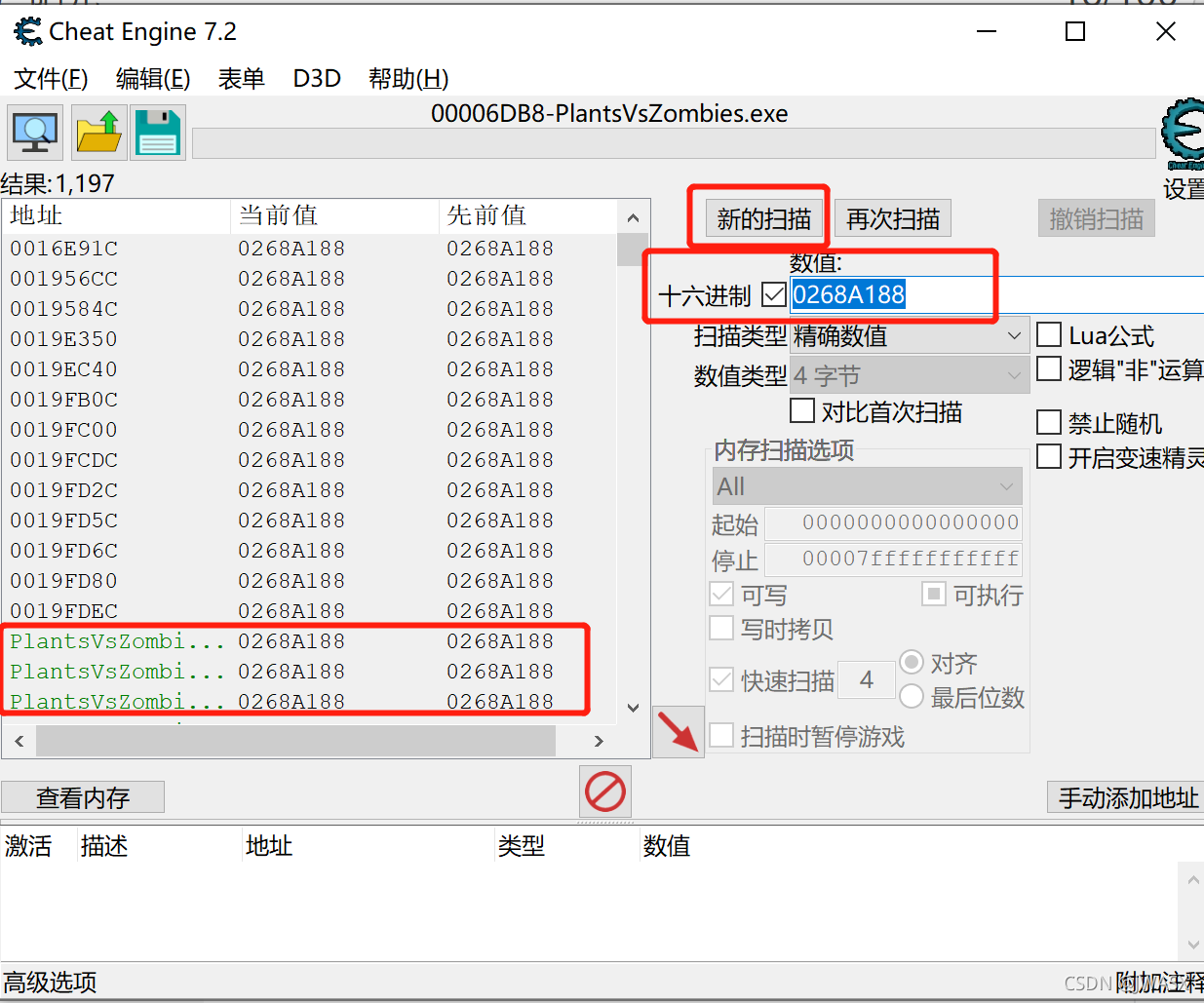Check the 对比首次扫描 option
Image resolution: width=1204 pixels, height=1003 pixels.
coord(802,411)
